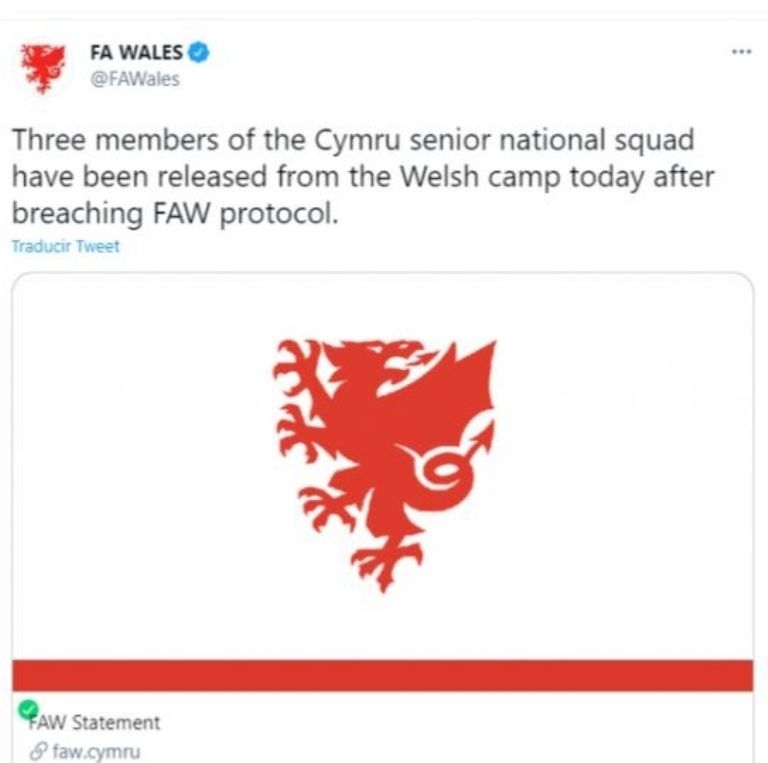Open the faw.cymru domain link
768x763 pixels.
[96, 751]
